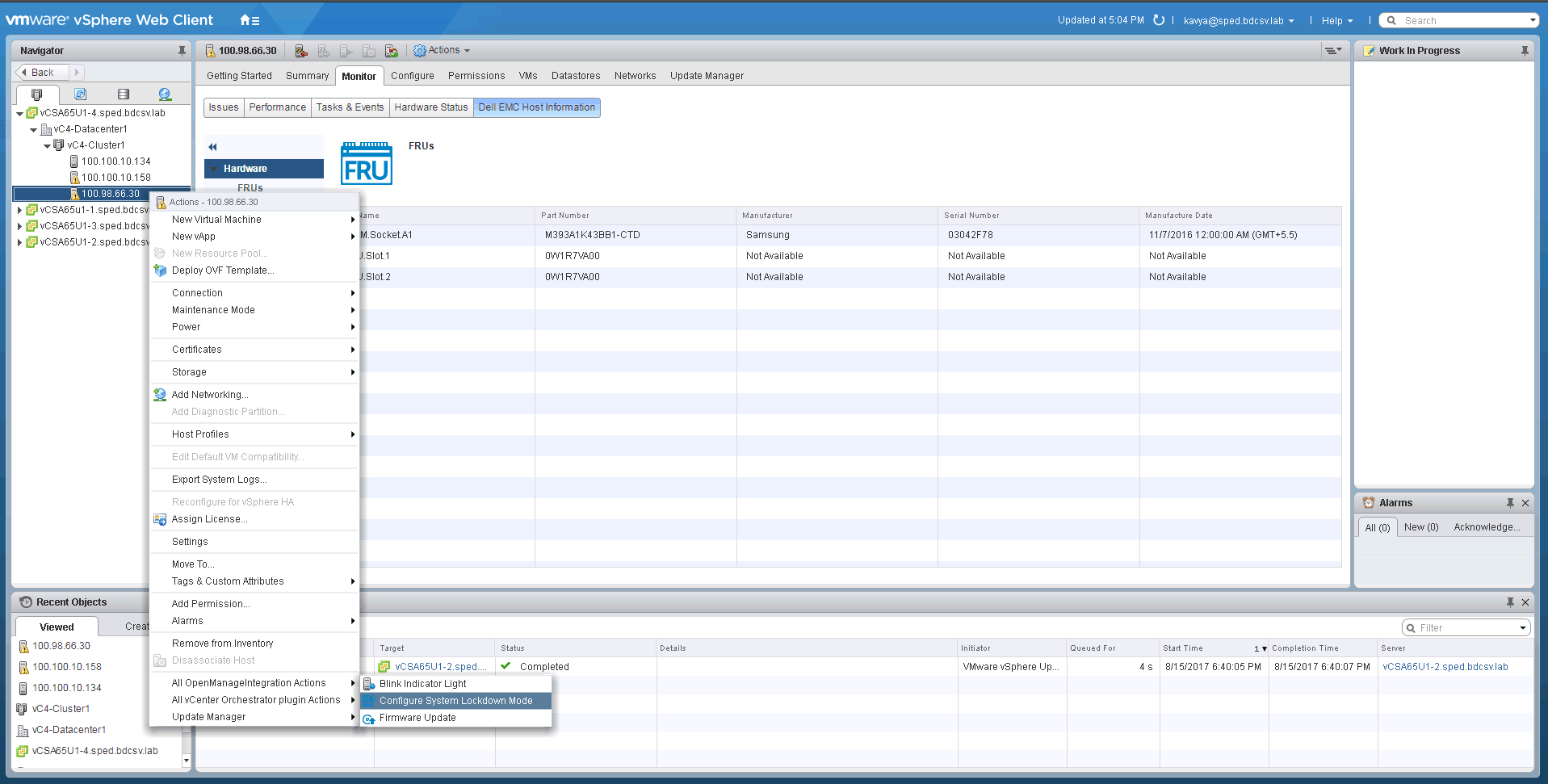The width and height of the screenshot is (1548, 784).
Task: Click the Assign License icon
Action: coord(160,519)
